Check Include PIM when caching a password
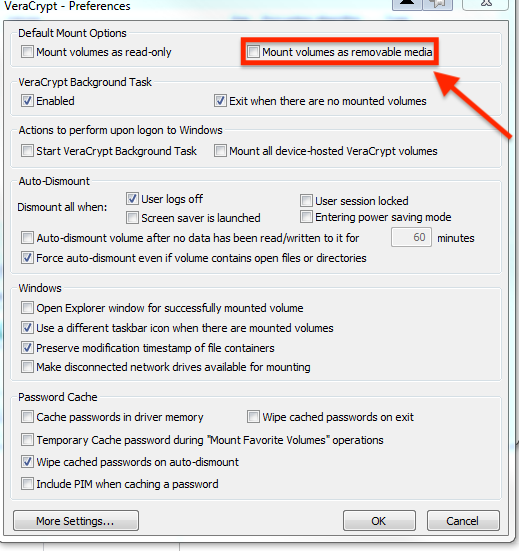The height and width of the screenshot is (551, 519). coord(27,484)
